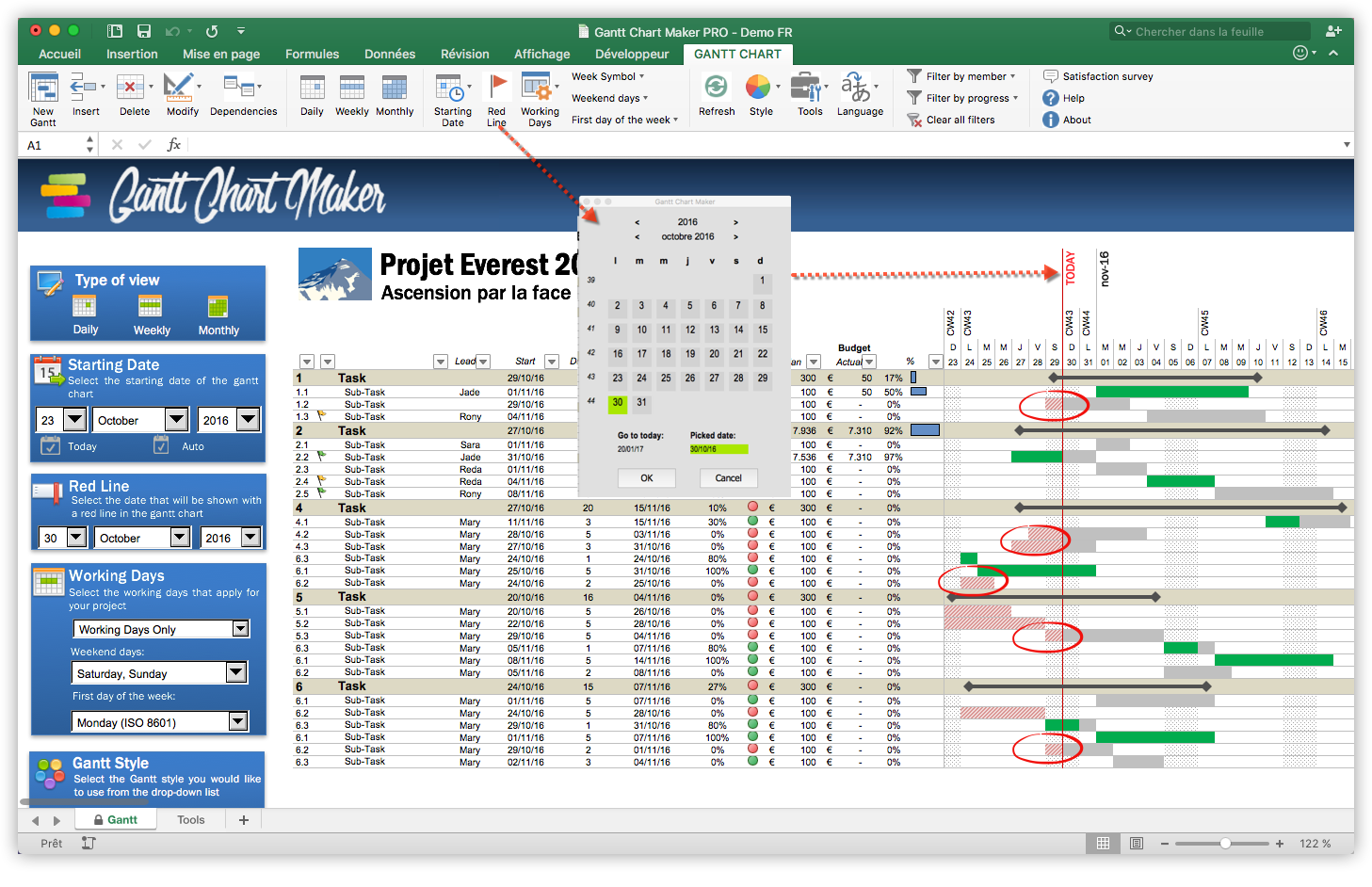
Task: Select day 25 in the calendar
Action: (666, 379)
